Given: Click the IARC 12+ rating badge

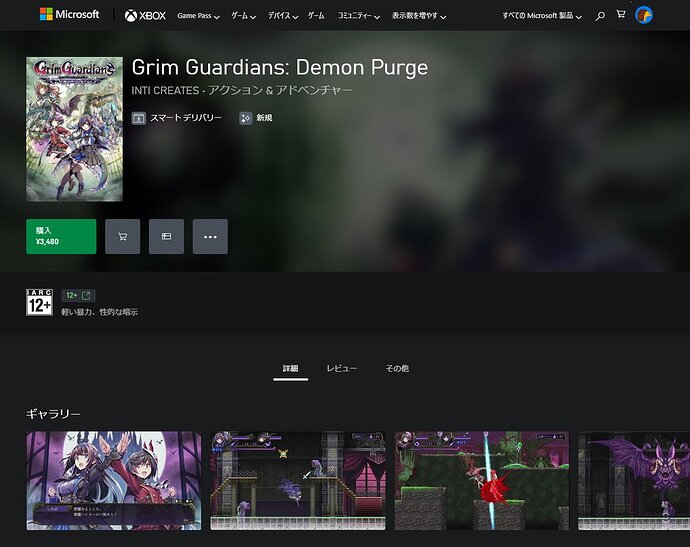Looking at the screenshot, I should click(39, 302).
